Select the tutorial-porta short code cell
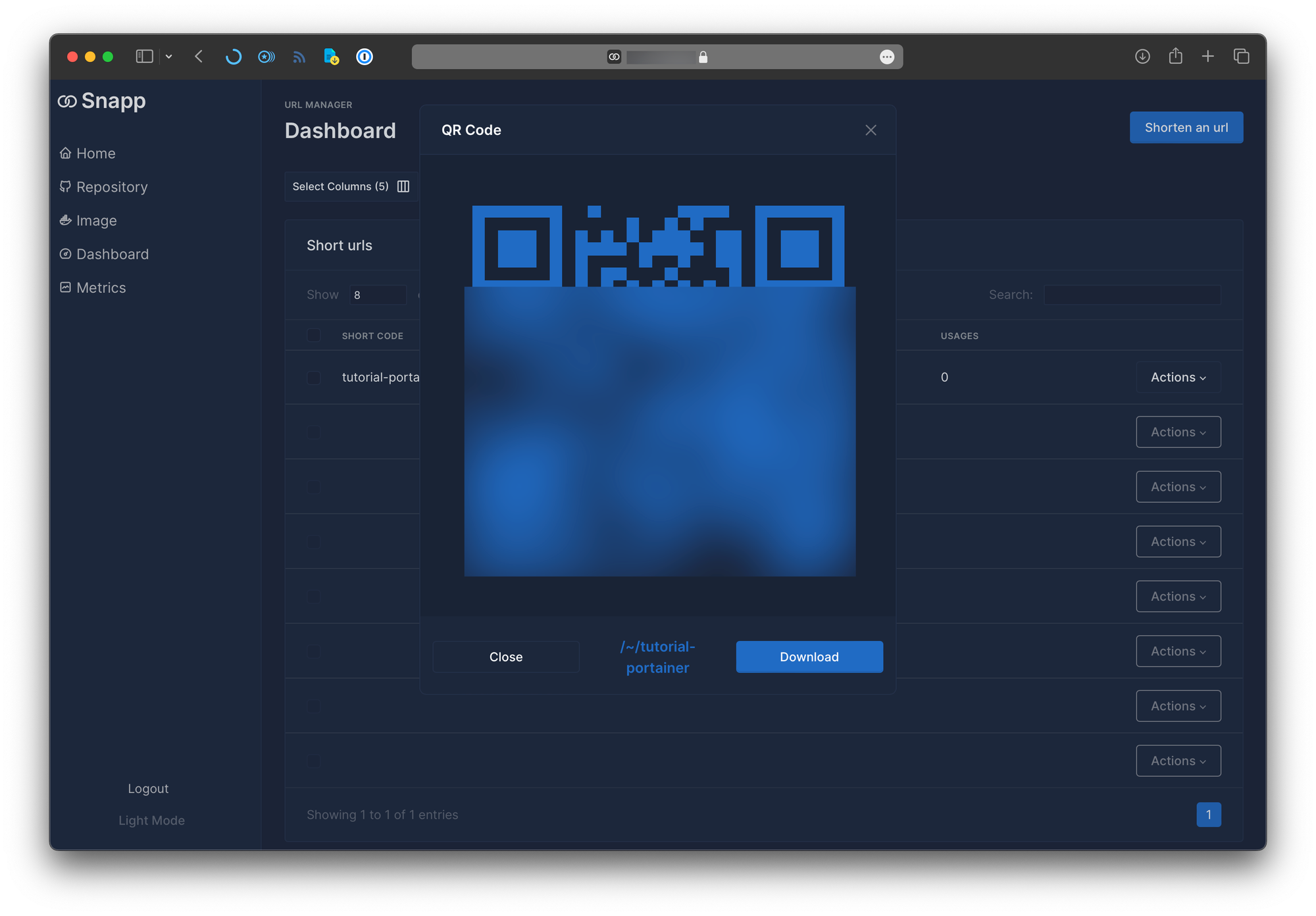 point(380,377)
